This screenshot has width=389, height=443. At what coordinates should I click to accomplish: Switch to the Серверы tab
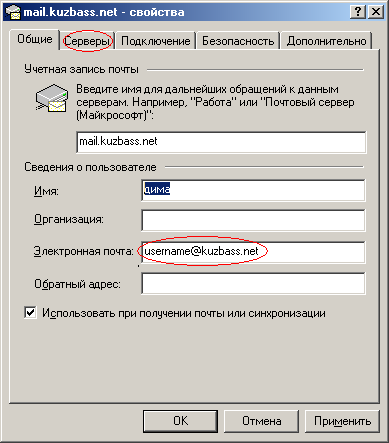[x=87, y=41]
